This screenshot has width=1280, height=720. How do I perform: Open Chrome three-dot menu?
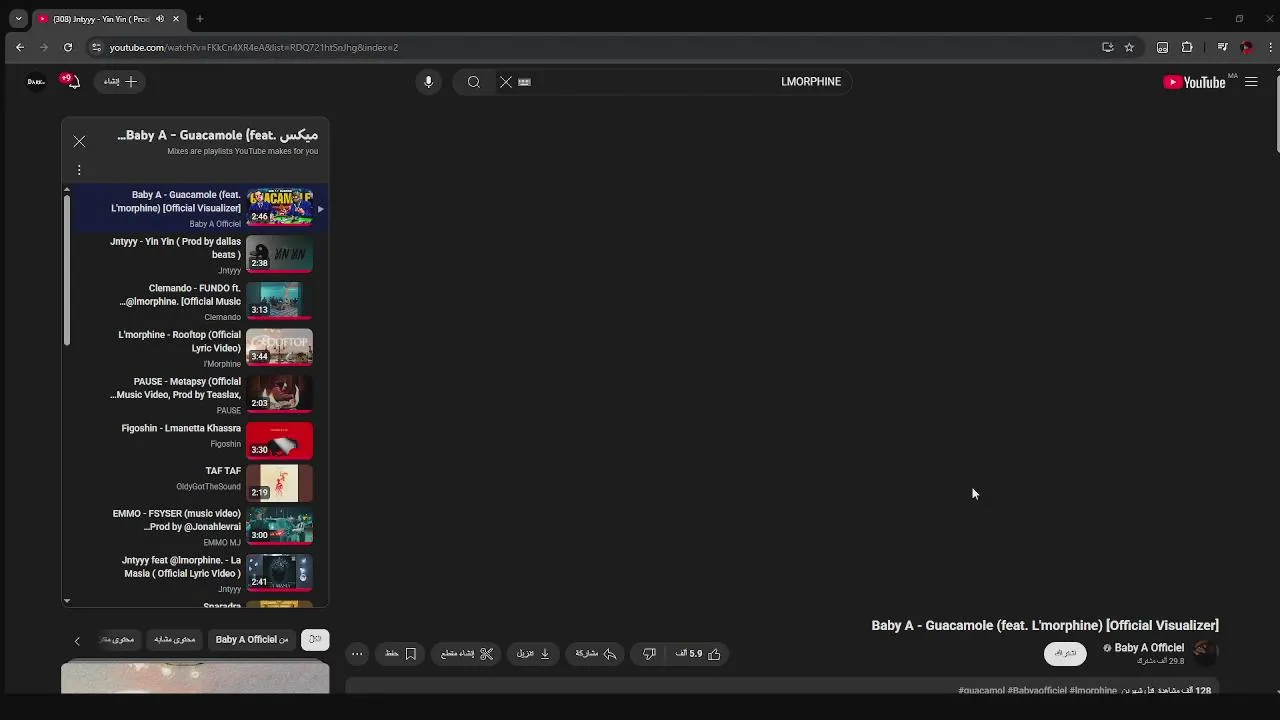pyautogui.click(x=1269, y=47)
